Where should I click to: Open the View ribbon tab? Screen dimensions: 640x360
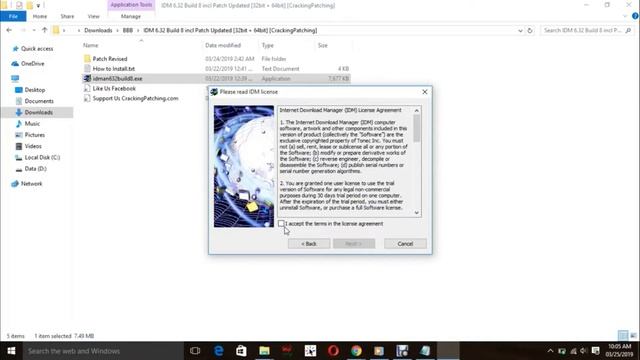point(93,16)
